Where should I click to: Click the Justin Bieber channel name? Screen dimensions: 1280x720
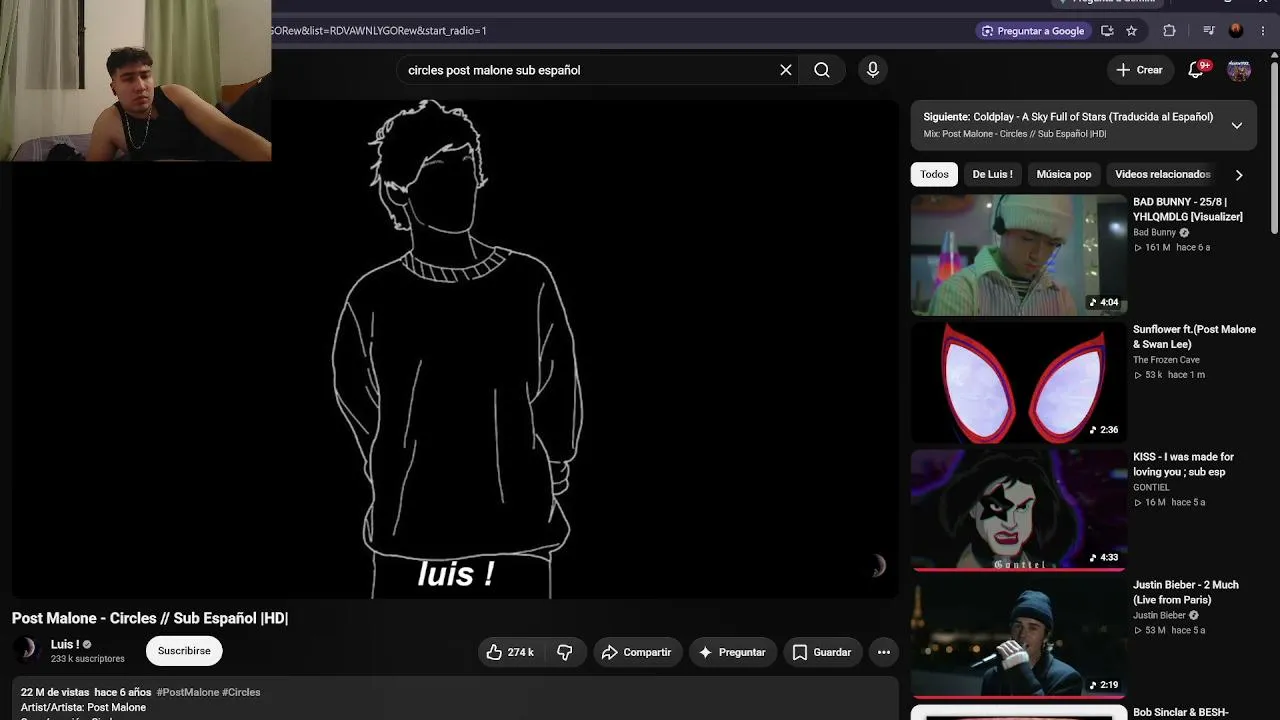[1159, 615]
